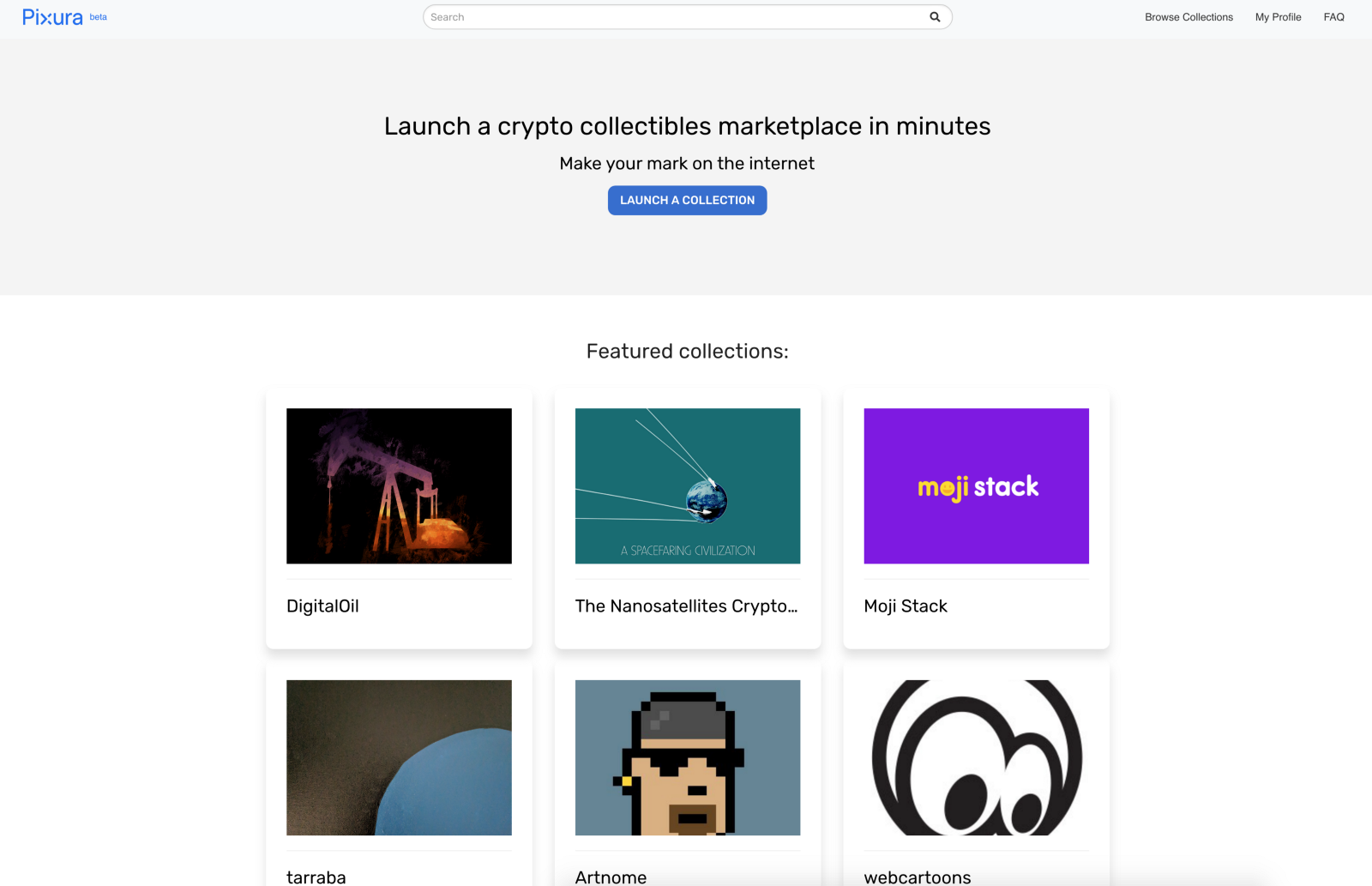Open the Nanosatellites spacefaring civilization thumbnail
1372x886 pixels.
688,486
